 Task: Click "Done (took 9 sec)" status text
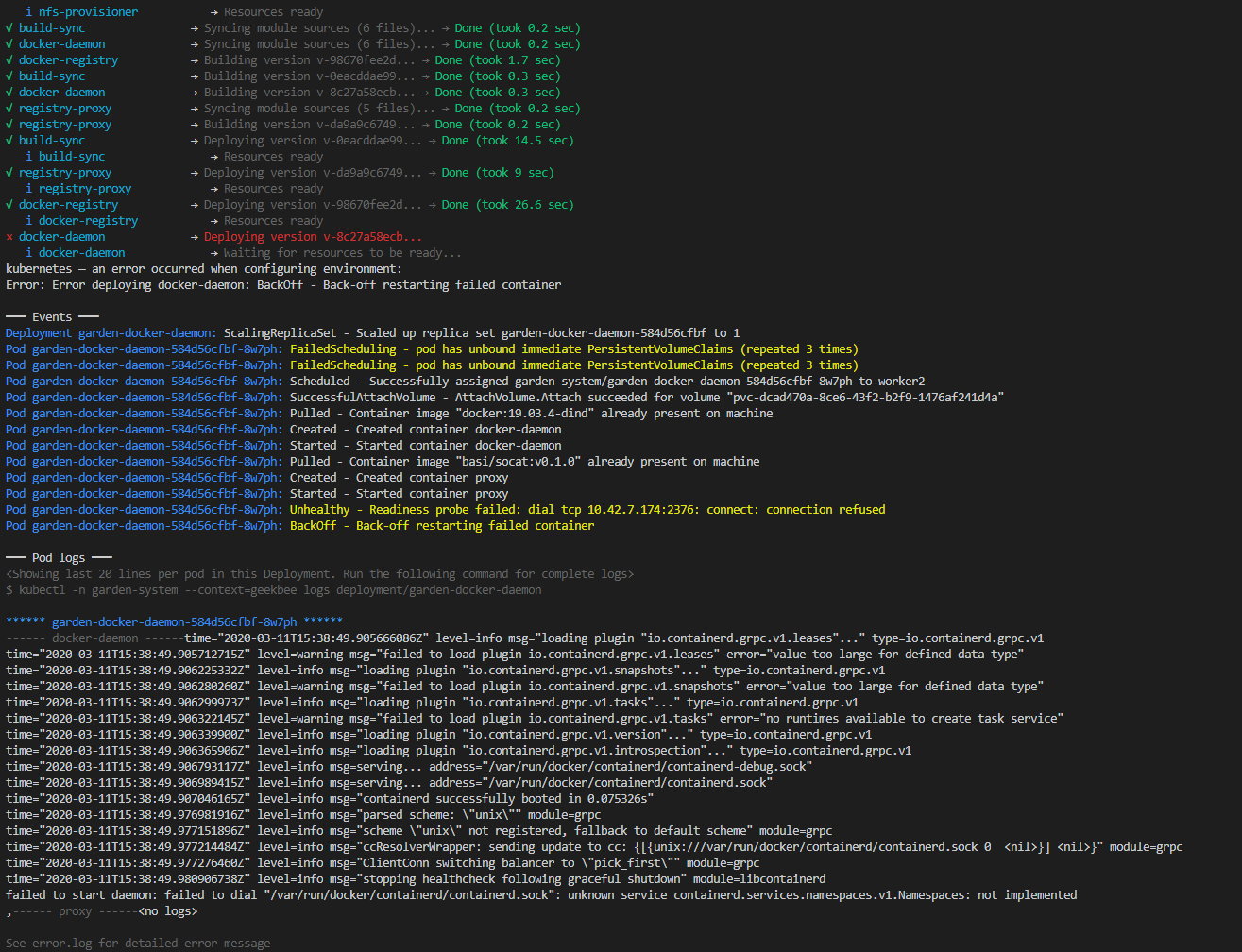[x=498, y=173]
